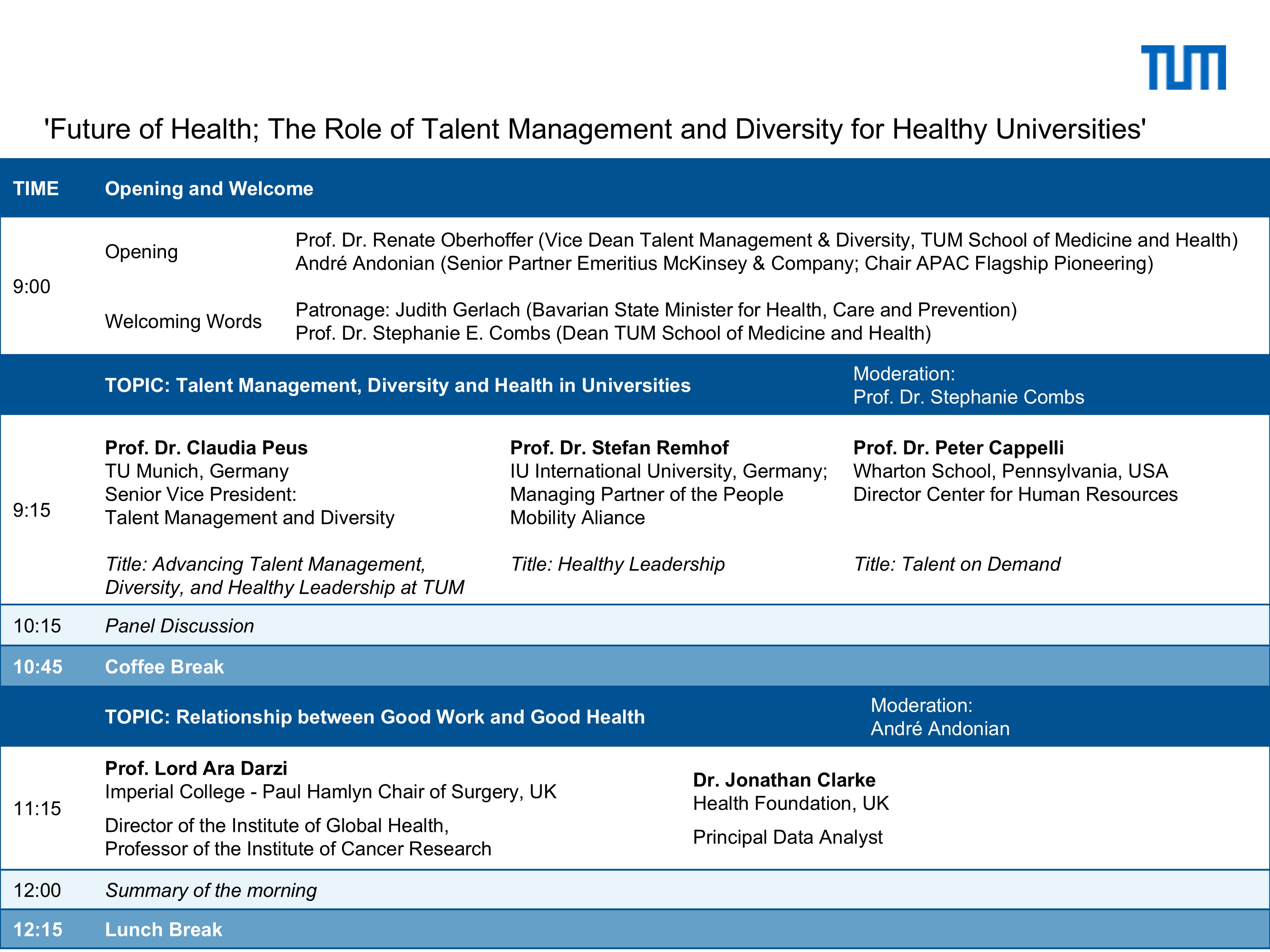Click Dr. Jonathan Clarke name
1270x952 pixels.
tap(784, 780)
